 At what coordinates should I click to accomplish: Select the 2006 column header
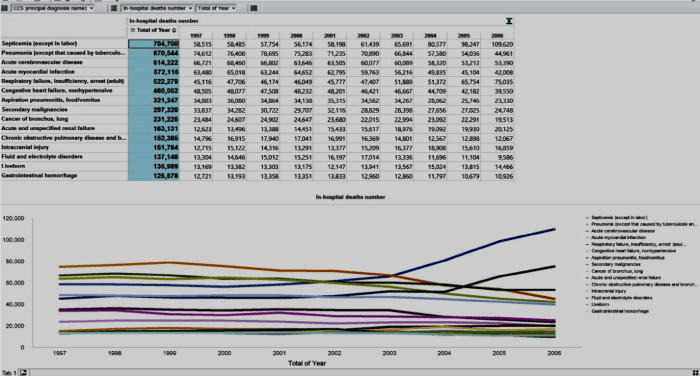[497, 36]
